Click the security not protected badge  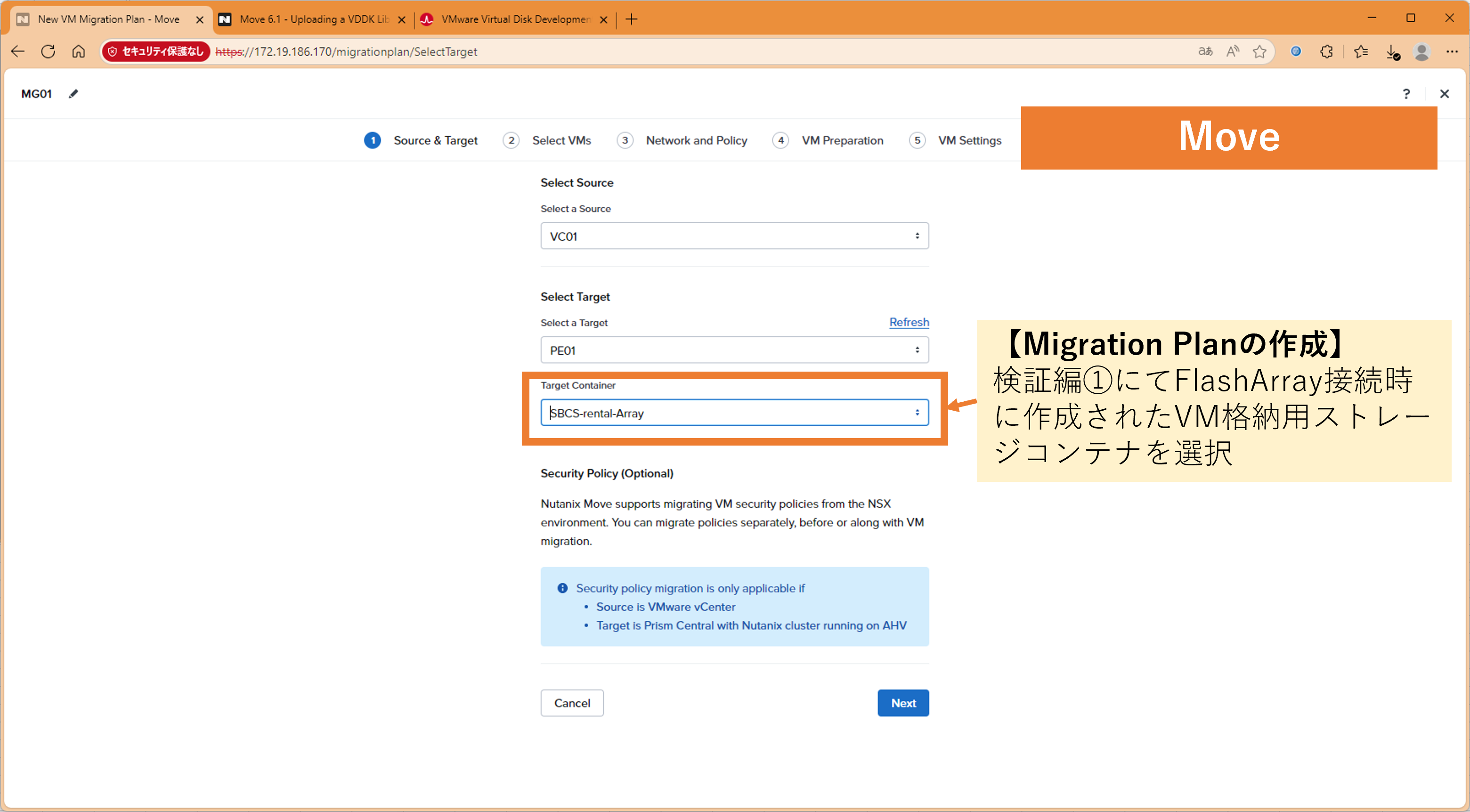tap(156, 51)
